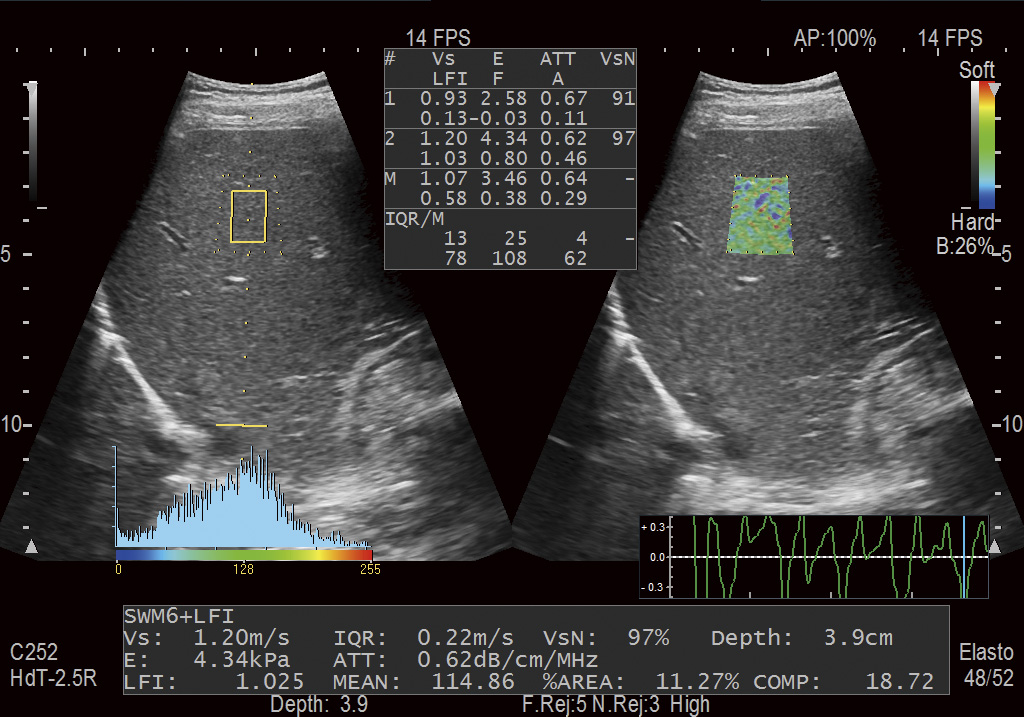
Task: Click the rainbow scale under the histogram
Action: [243, 554]
